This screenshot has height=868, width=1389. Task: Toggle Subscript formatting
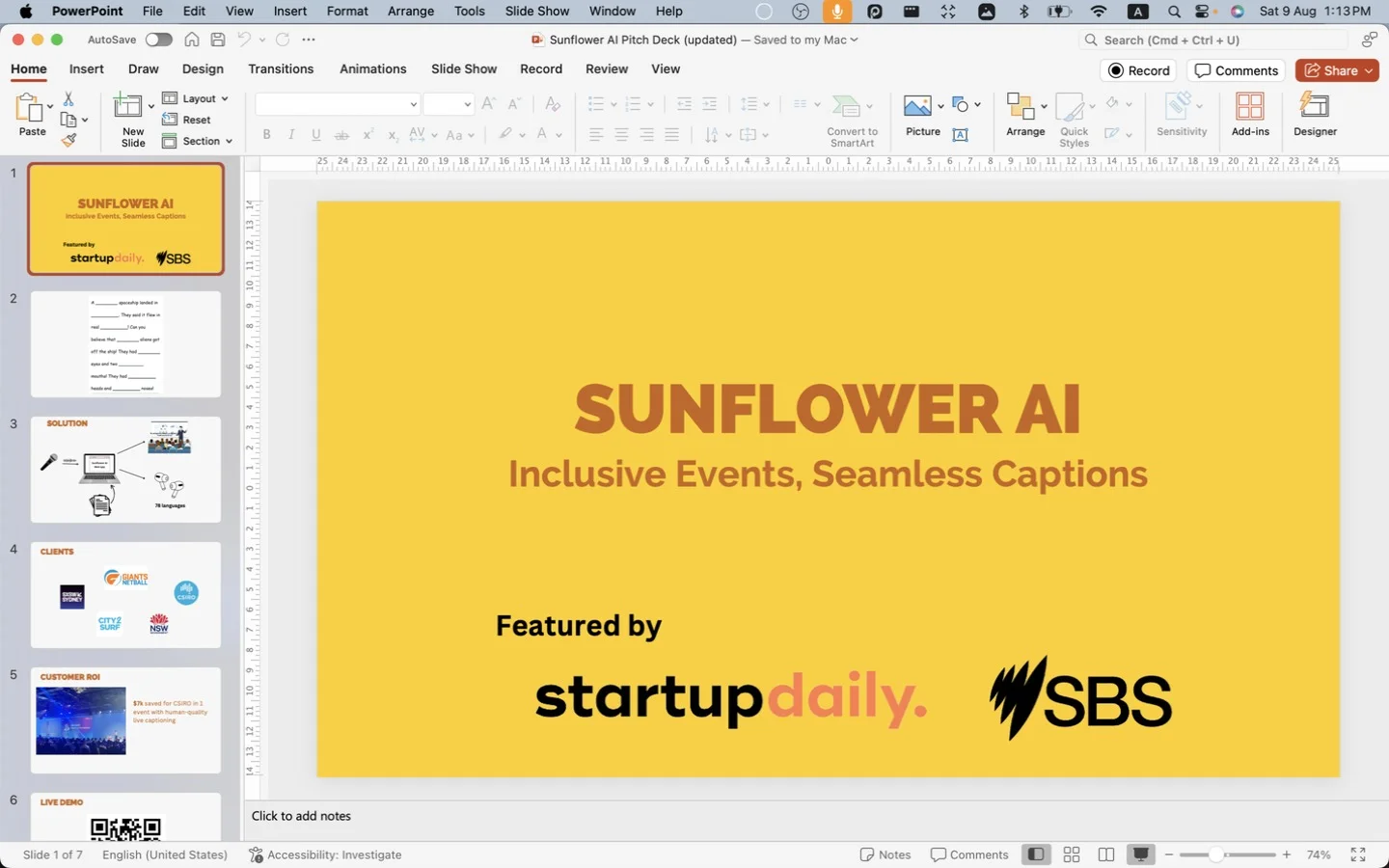[x=393, y=135]
